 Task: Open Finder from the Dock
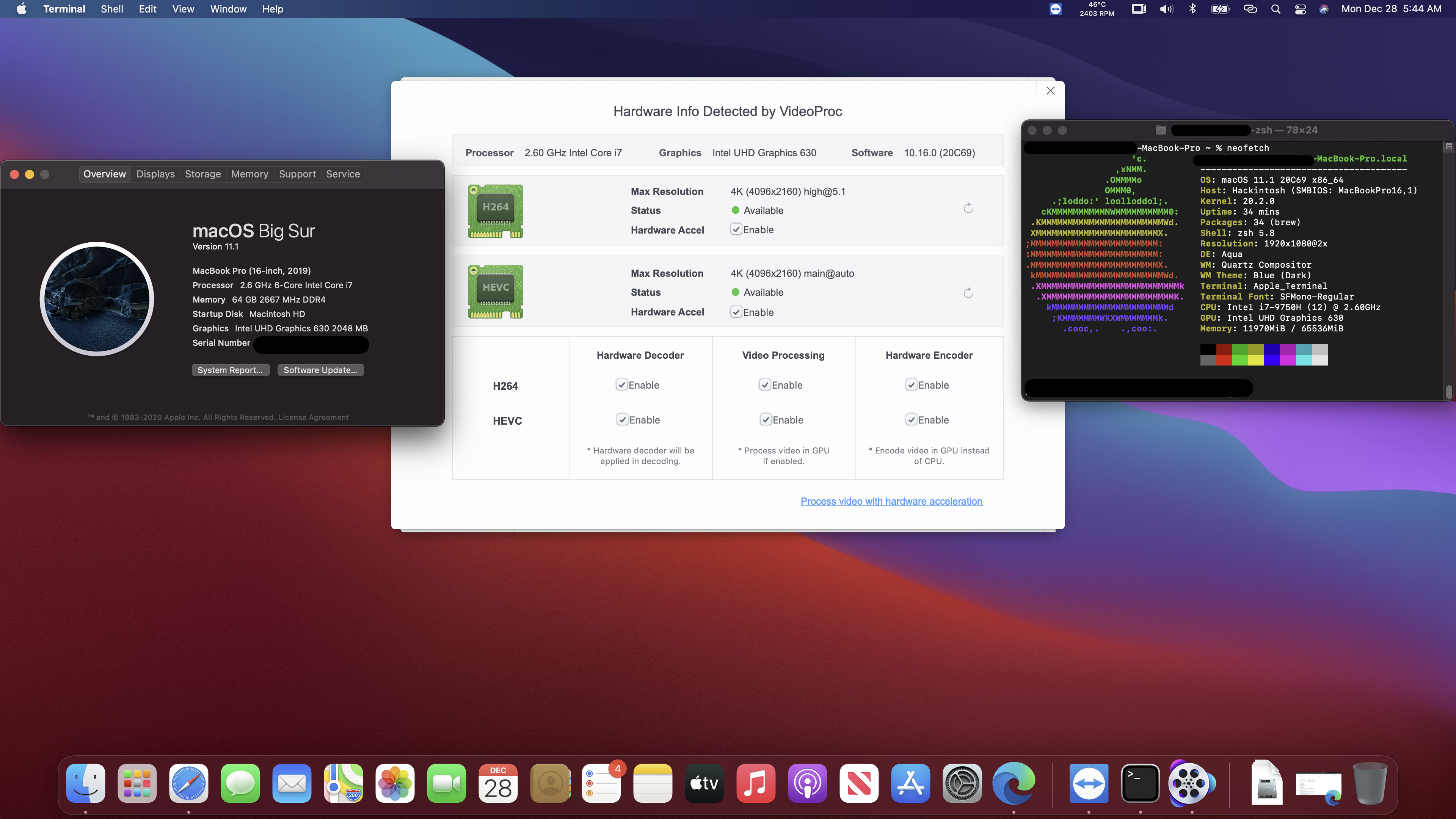(x=85, y=783)
